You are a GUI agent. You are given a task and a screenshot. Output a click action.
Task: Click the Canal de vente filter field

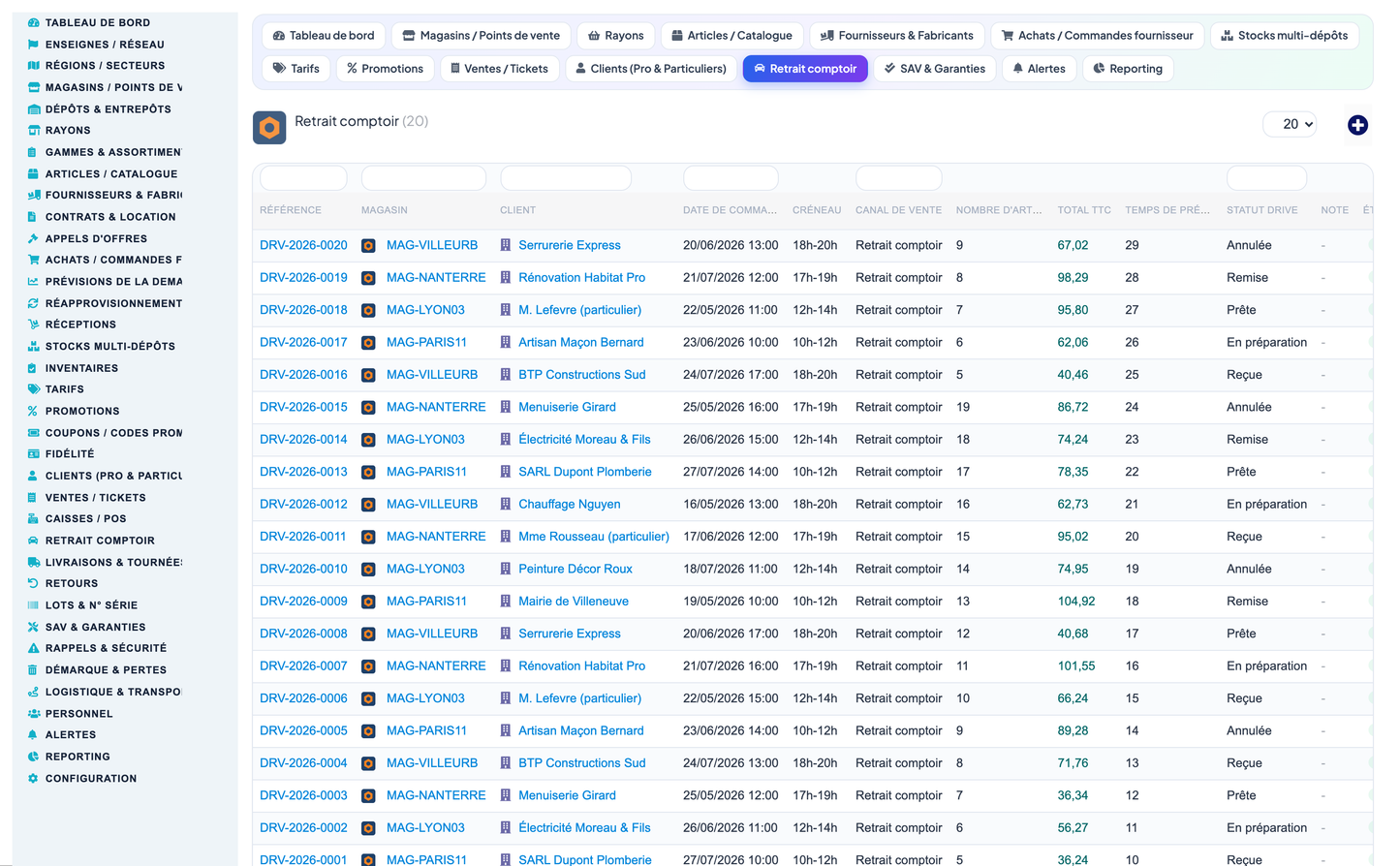[898, 178]
